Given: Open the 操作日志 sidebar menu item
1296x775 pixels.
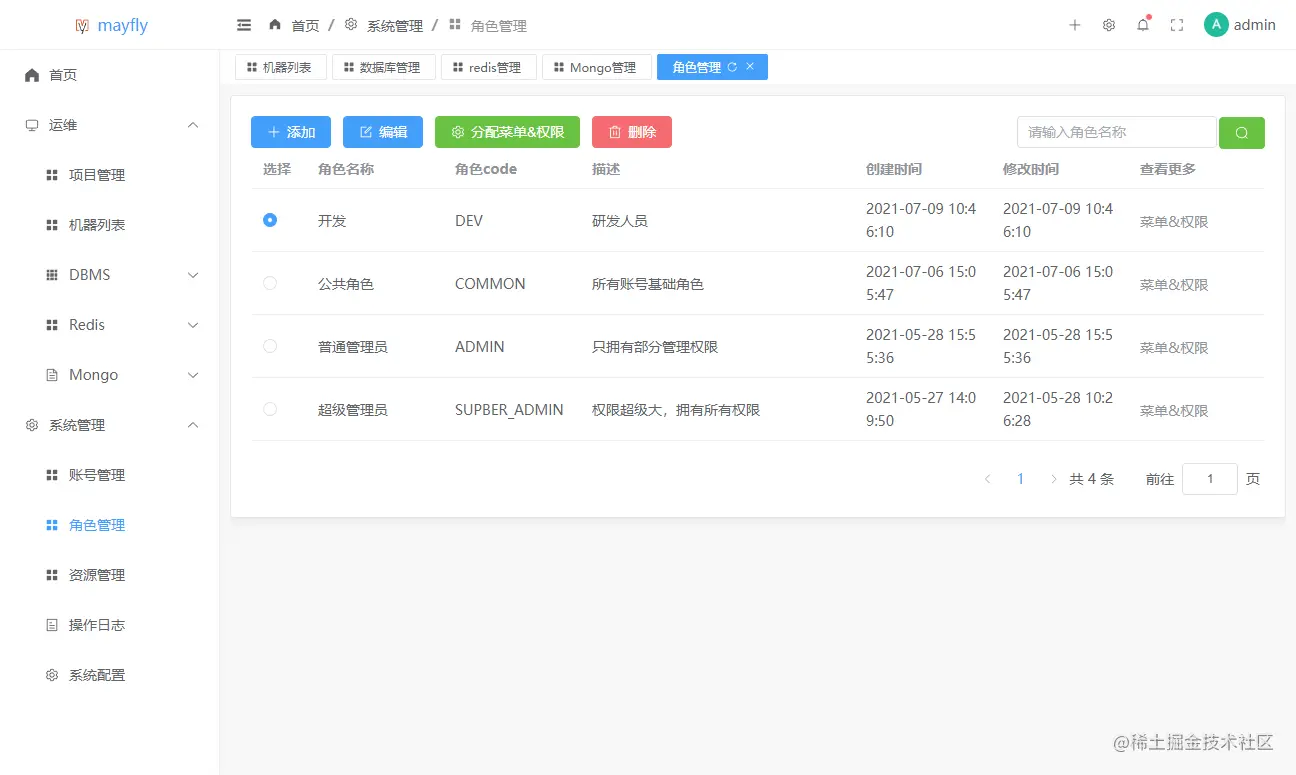Looking at the screenshot, I should [97, 624].
